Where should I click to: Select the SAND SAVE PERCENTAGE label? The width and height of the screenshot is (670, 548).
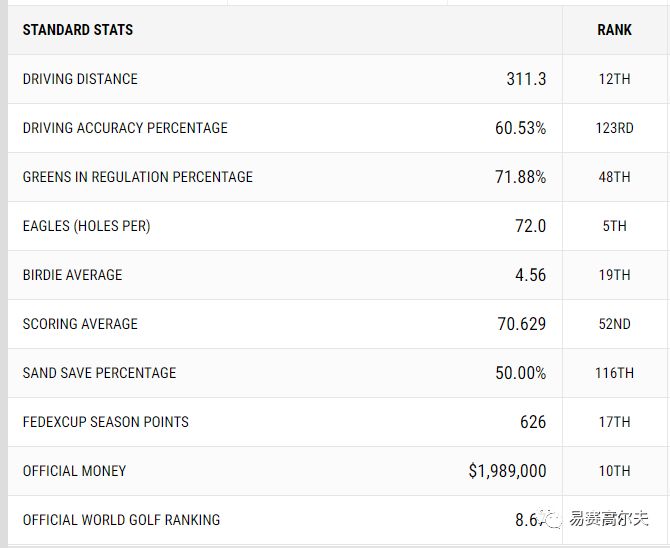click(x=99, y=373)
